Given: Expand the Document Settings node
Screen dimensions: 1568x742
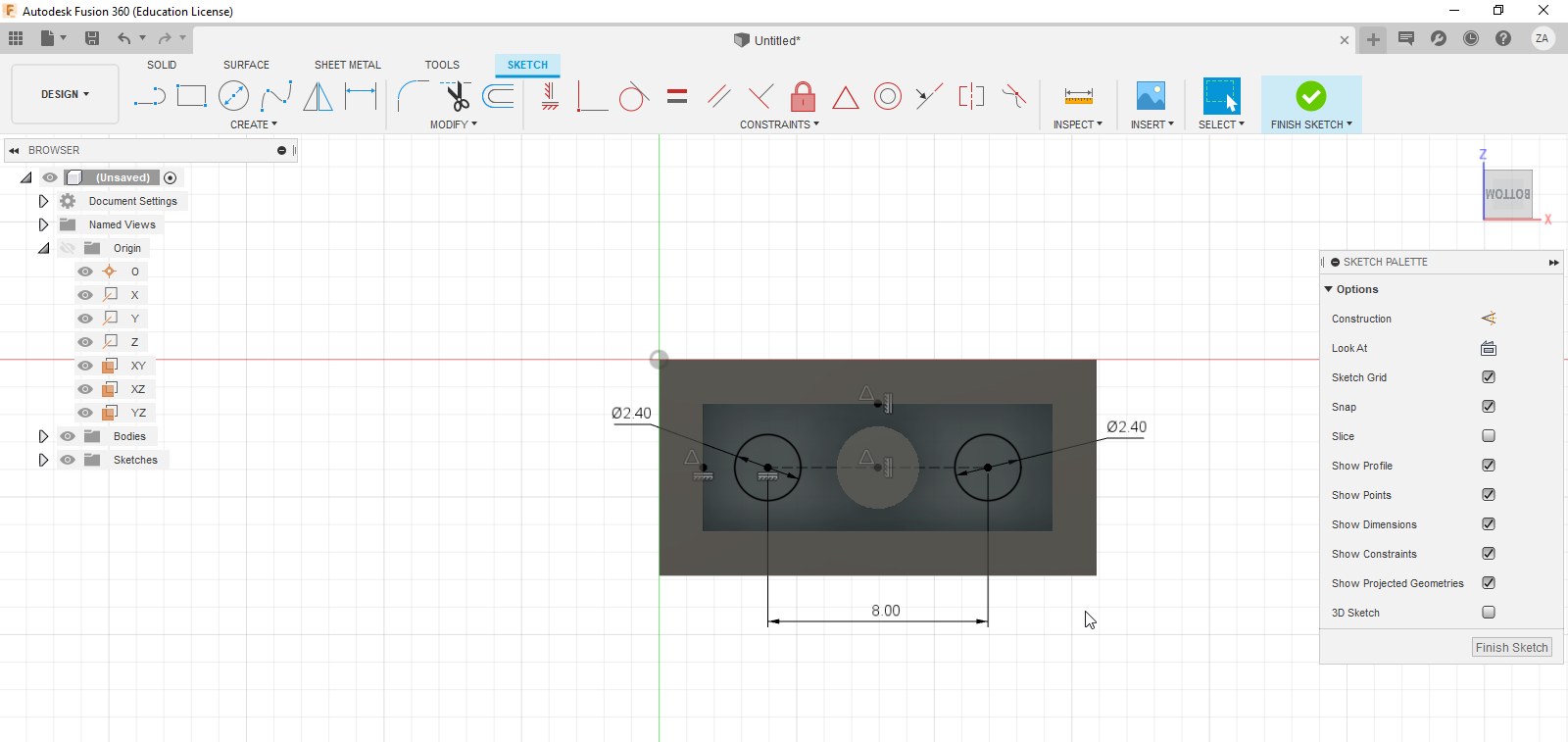Looking at the screenshot, I should tap(43, 201).
